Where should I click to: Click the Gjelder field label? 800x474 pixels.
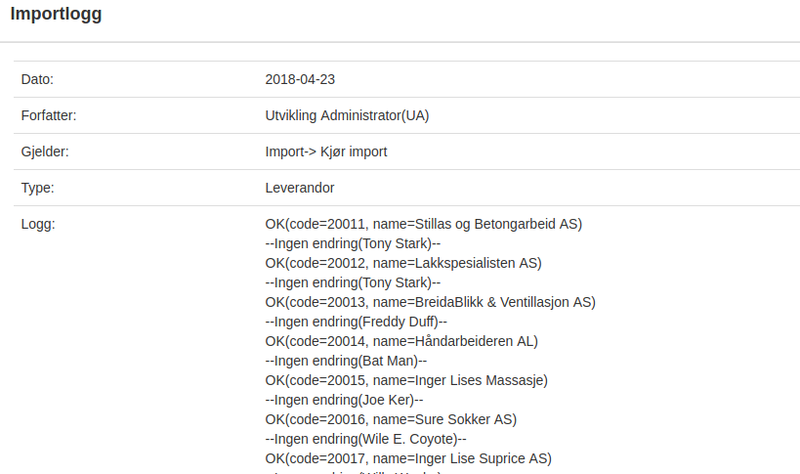45,152
